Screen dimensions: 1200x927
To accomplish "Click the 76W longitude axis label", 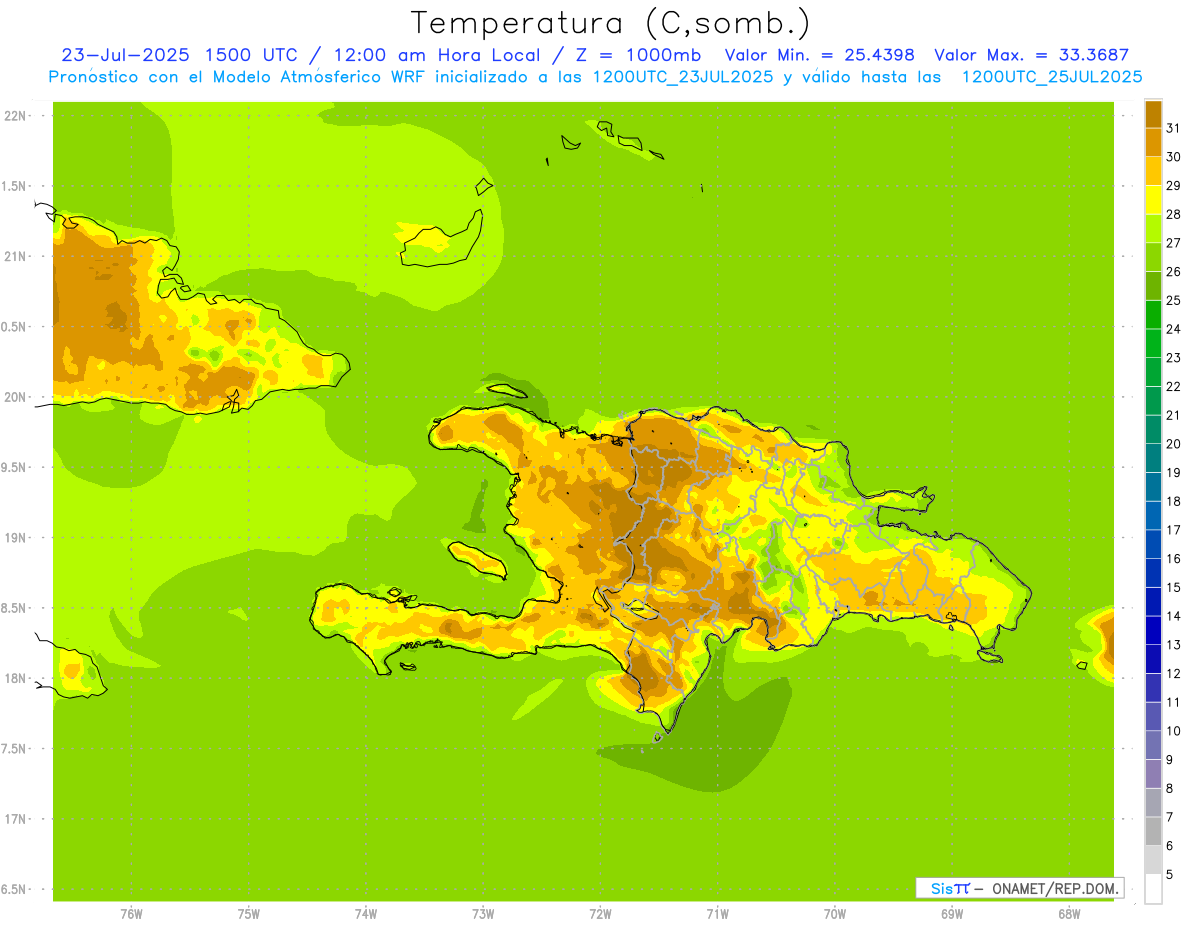I will tap(131, 913).
